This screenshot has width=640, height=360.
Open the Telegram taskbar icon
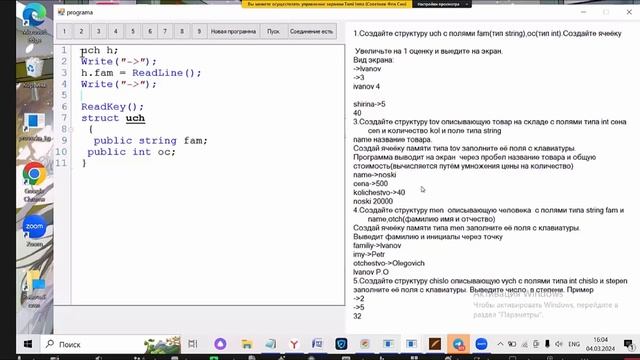click(458, 344)
